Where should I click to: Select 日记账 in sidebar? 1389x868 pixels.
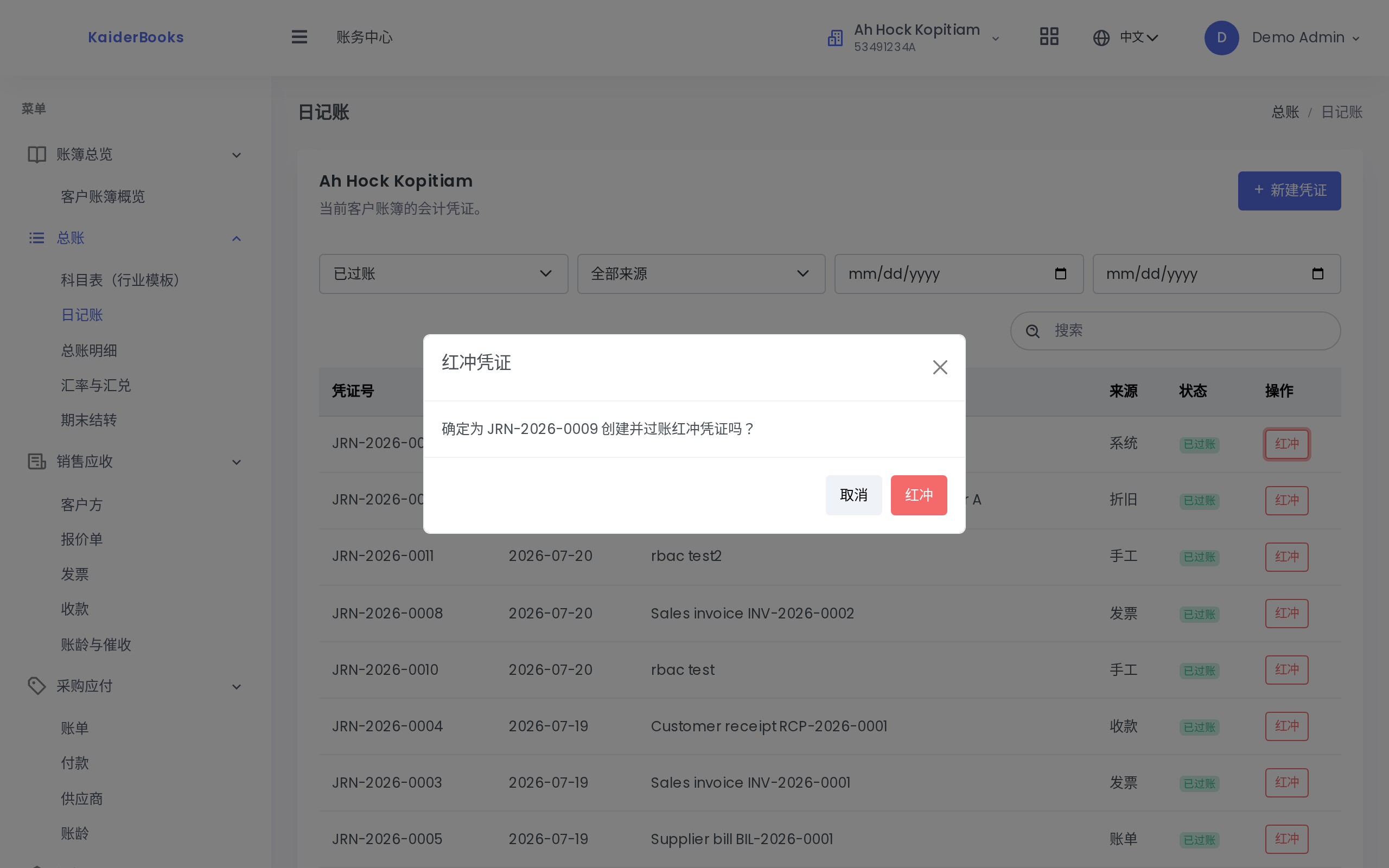[82, 315]
